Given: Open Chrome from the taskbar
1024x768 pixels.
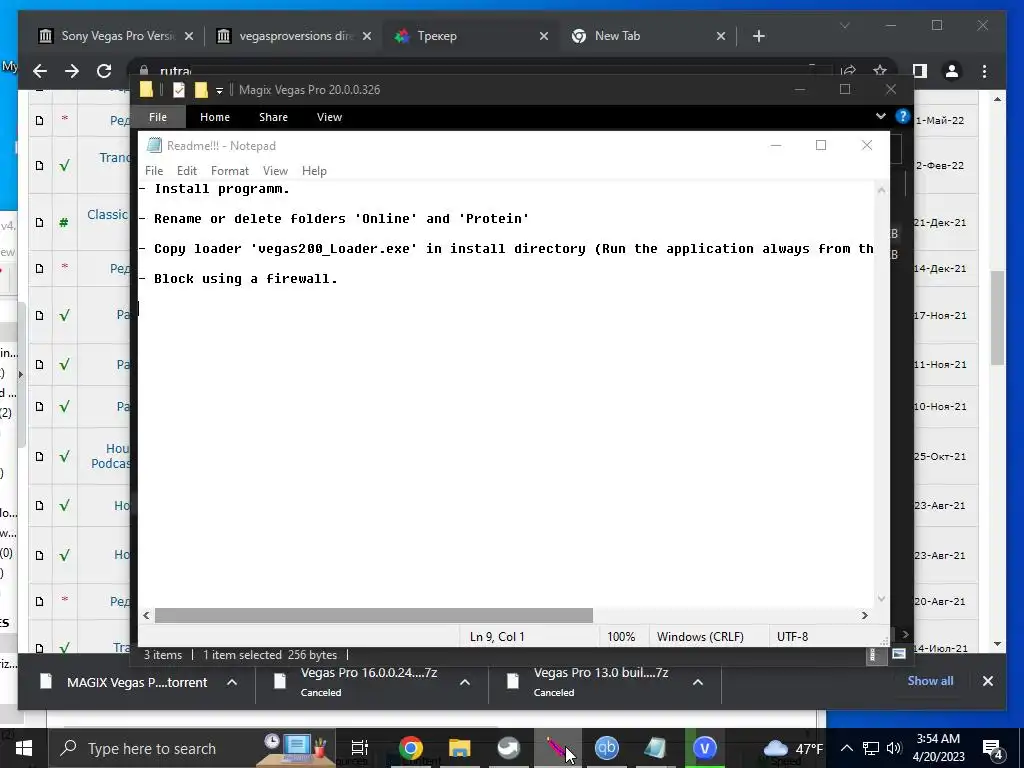Looking at the screenshot, I should click(411, 748).
